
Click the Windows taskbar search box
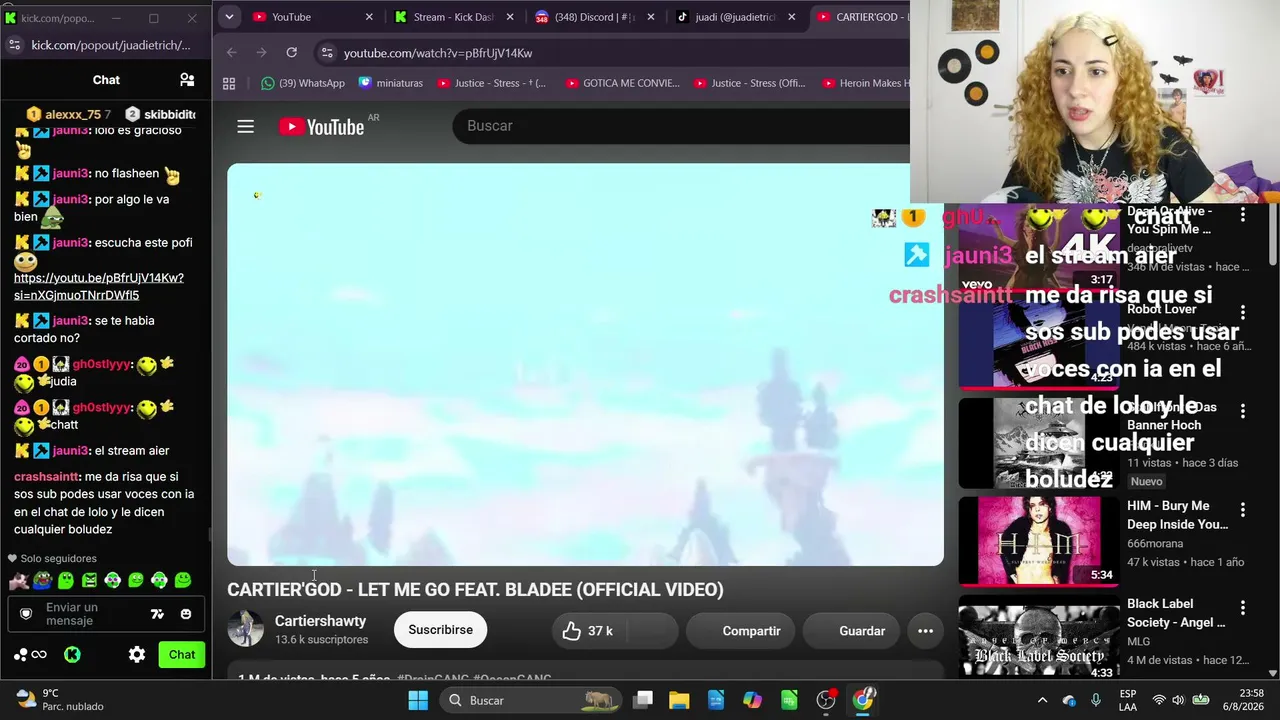pyautogui.click(x=532, y=700)
